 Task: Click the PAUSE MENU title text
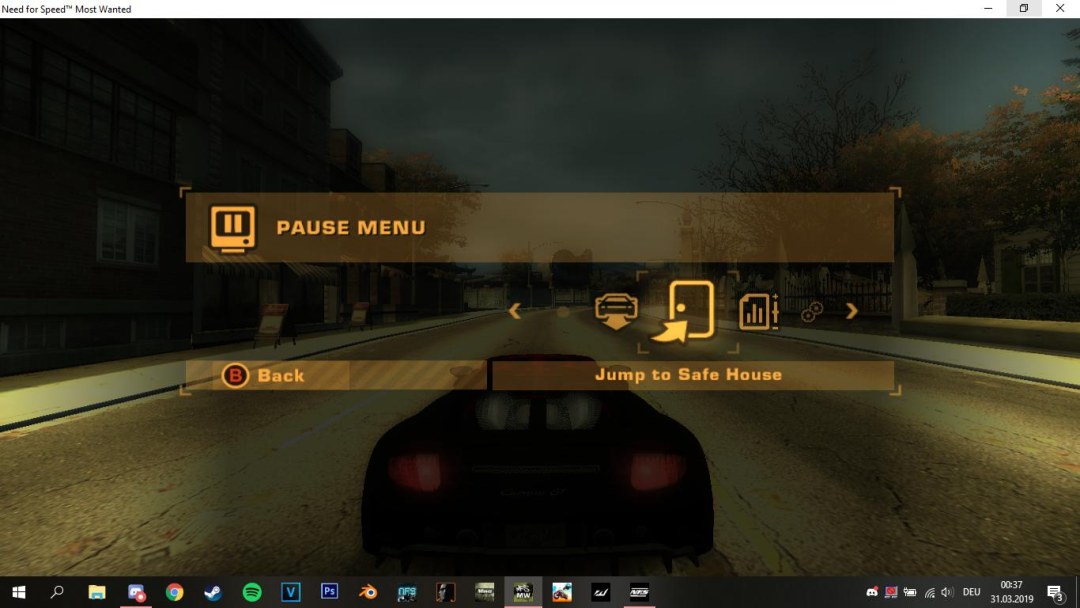click(351, 228)
